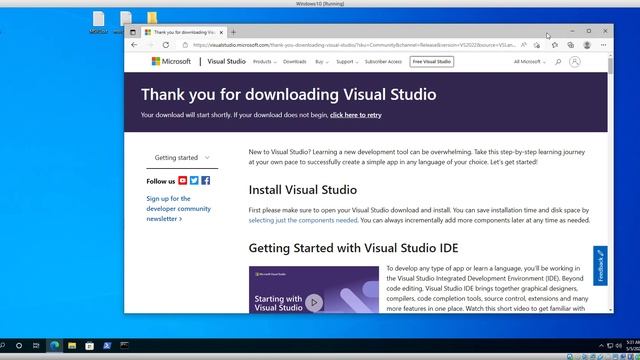Show hidden tray icons chevron
Viewport: 640px width, 360px height.
[x=601, y=346]
